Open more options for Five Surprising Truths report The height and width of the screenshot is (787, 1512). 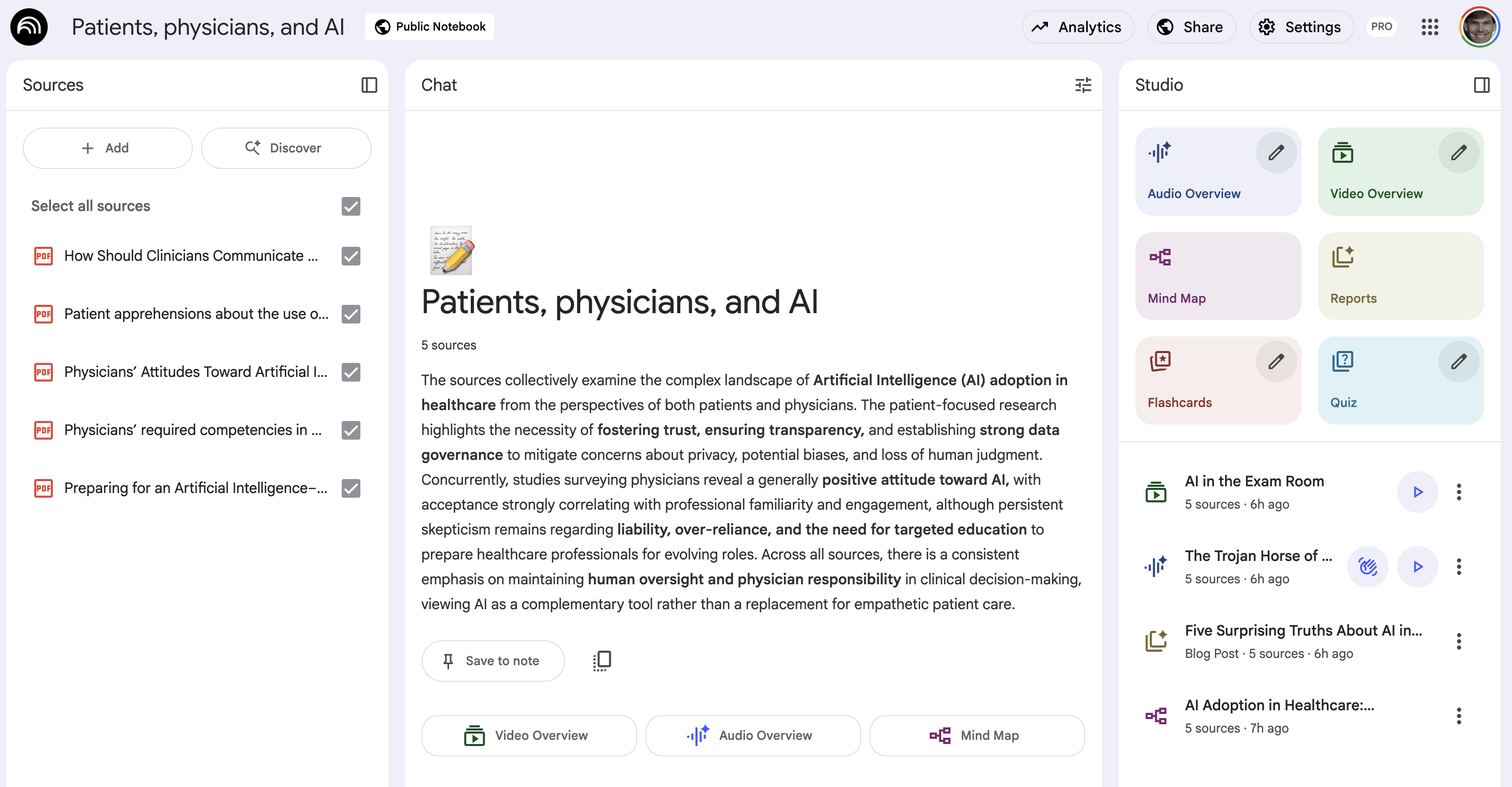click(x=1459, y=641)
